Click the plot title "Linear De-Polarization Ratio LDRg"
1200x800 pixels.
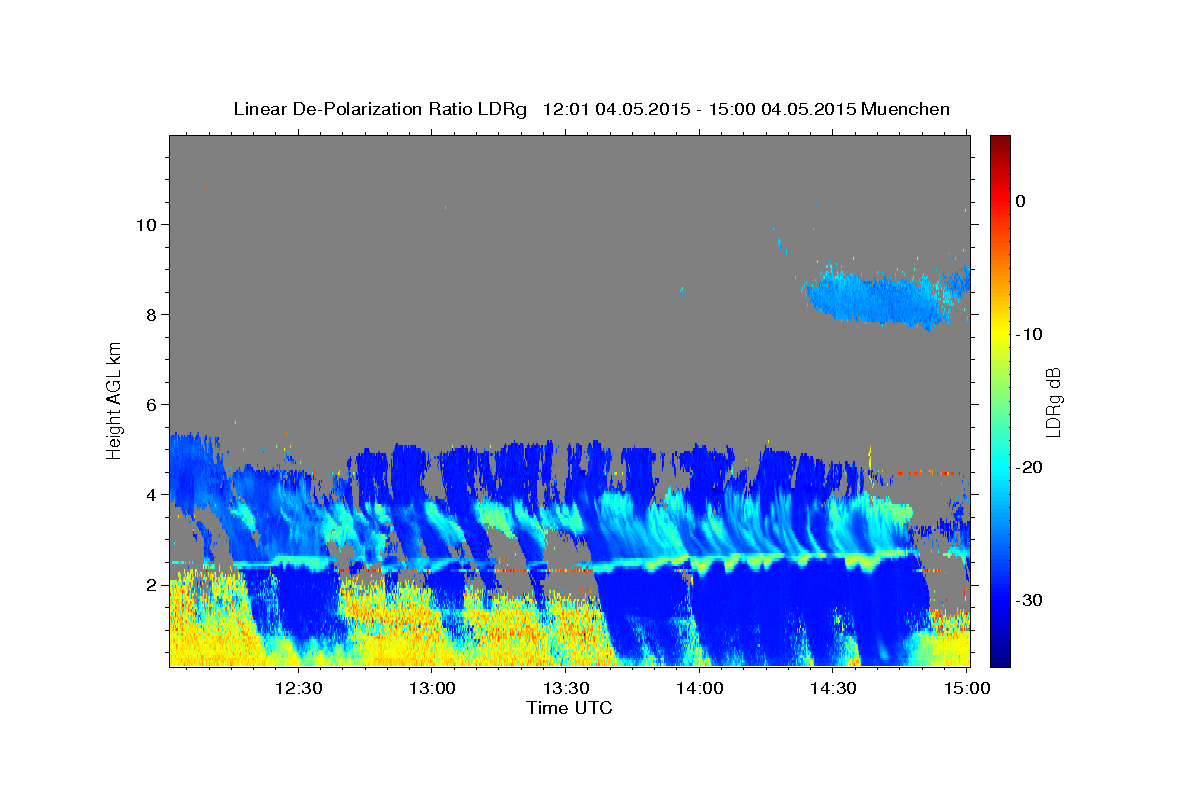380,109
